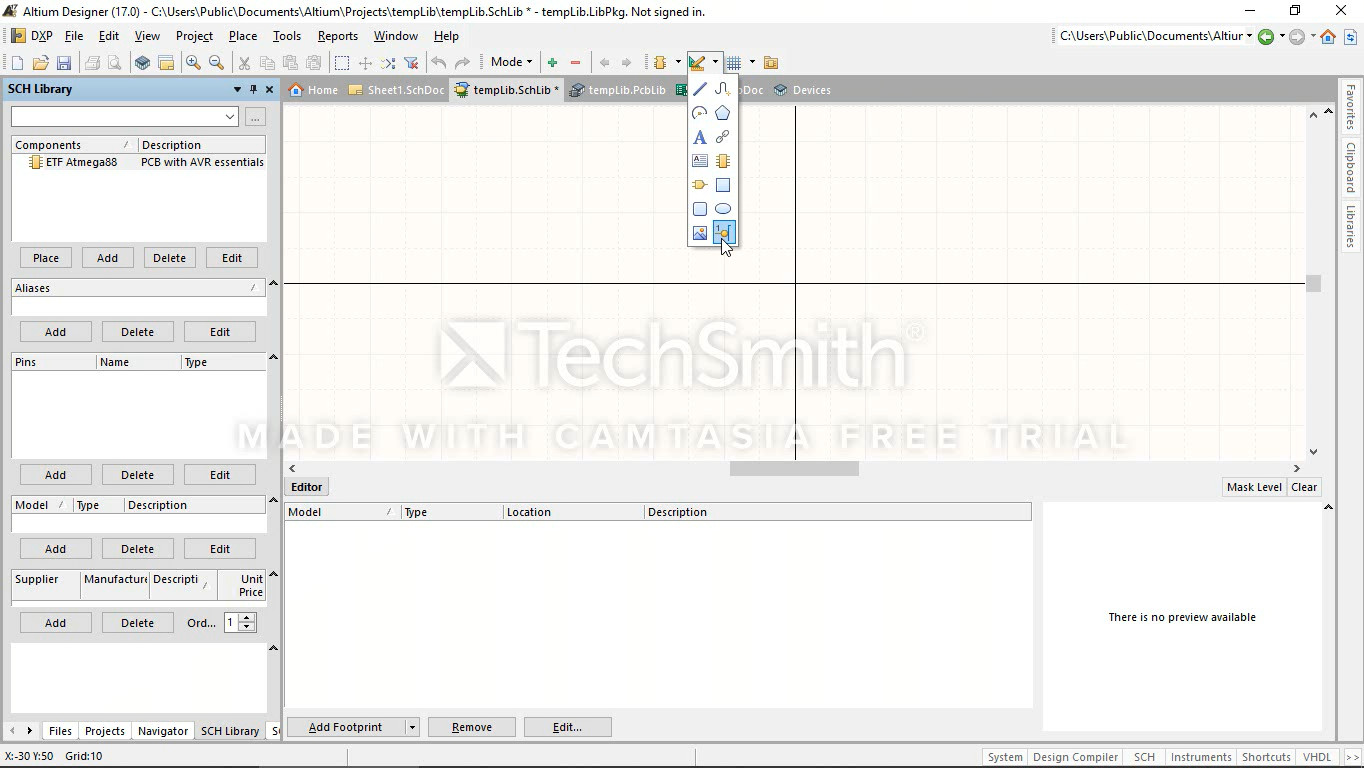The image size is (1364, 768).
Task: Choose the Place Ellipse tool
Action: tap(722, 209)
